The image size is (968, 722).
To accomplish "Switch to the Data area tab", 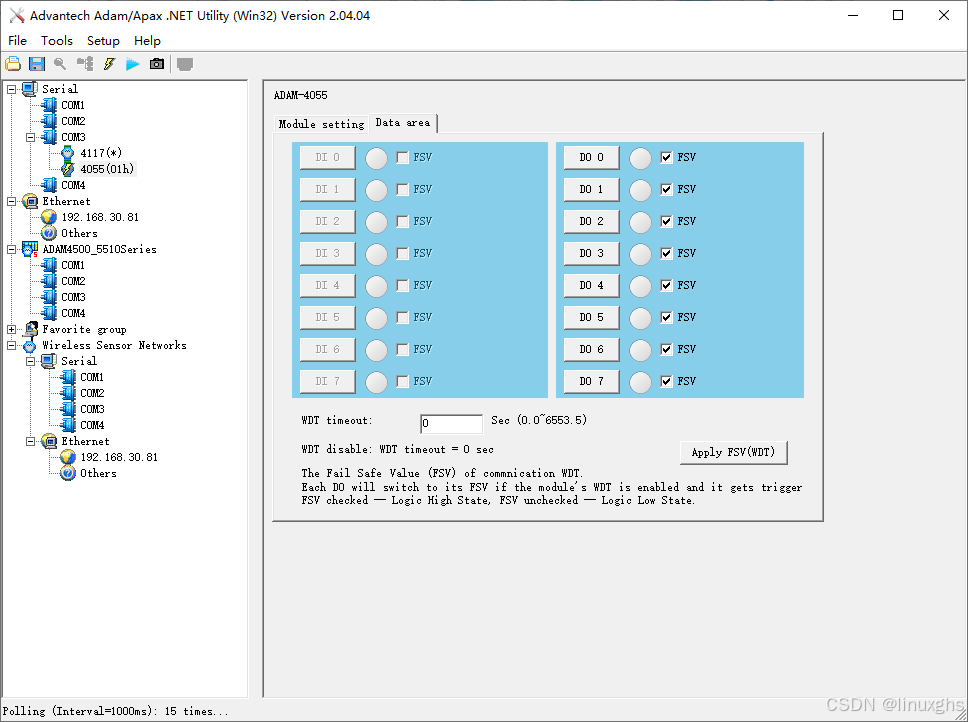I will pos(403,123).
